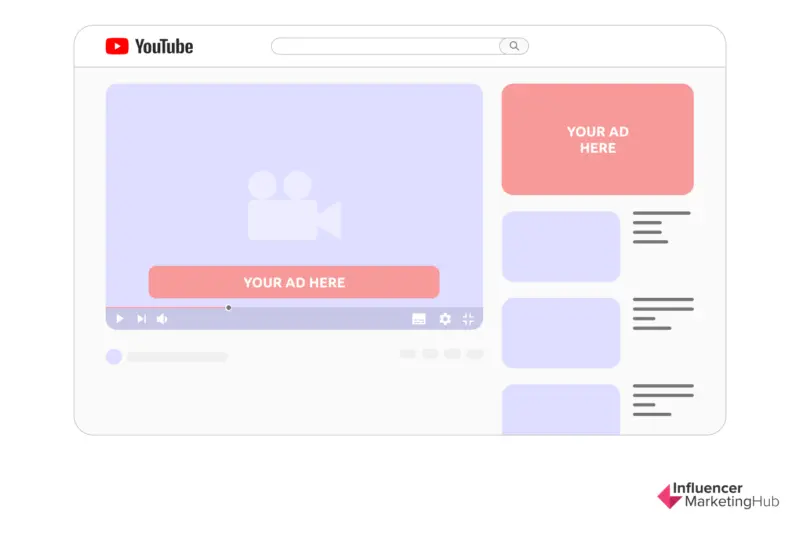The width and height of the screenshot is (800, 537).
Task: Mute the video volume speaker icon
Action: pos(162,319)
